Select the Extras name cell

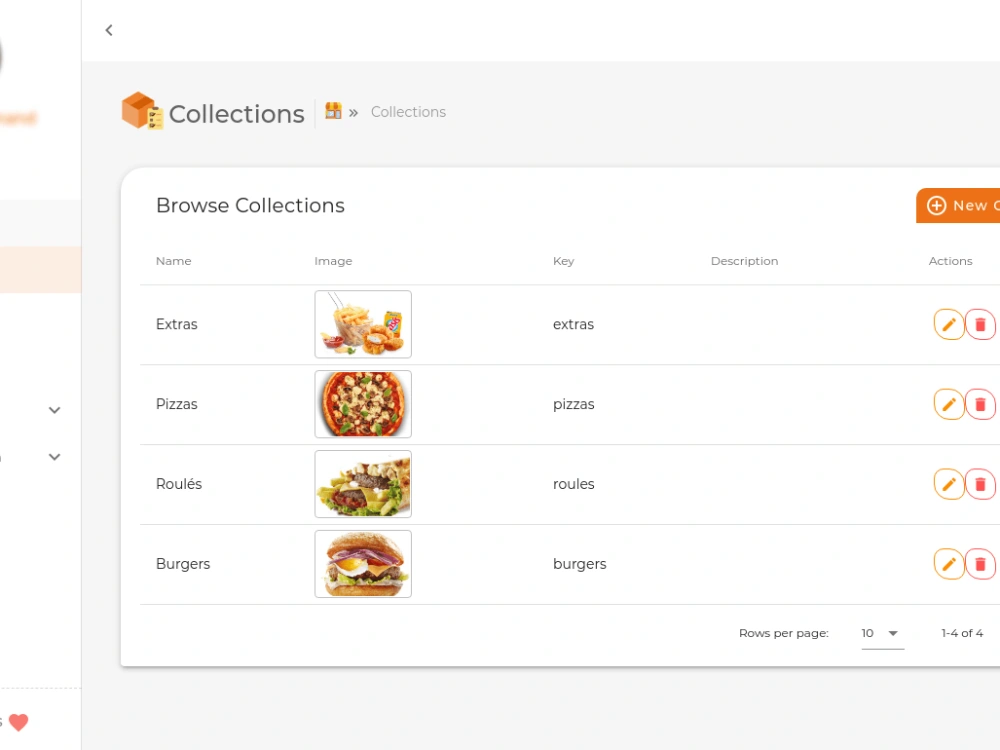177,324
